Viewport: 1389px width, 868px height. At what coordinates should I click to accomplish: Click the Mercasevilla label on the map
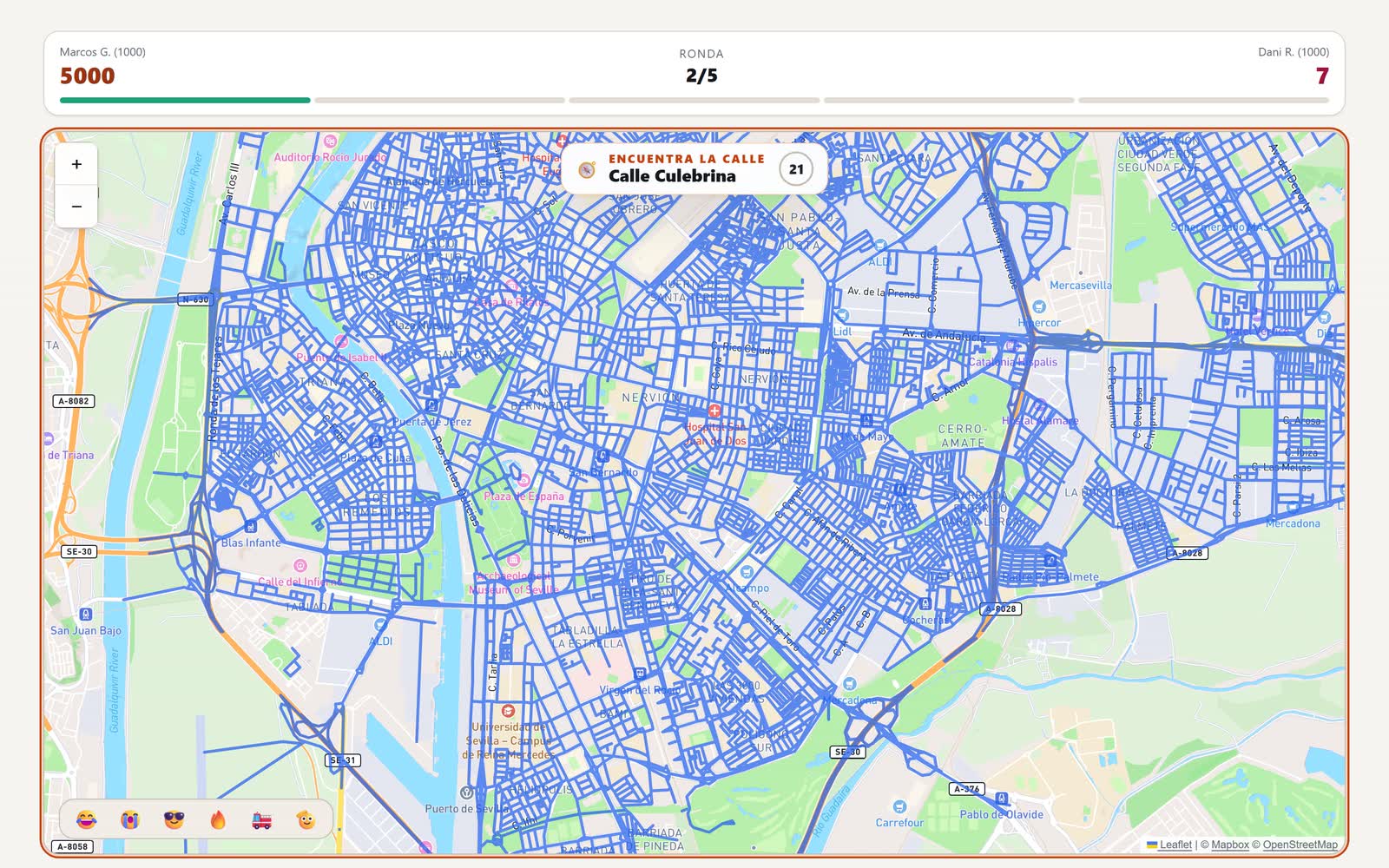click(x=1080, y=286)
